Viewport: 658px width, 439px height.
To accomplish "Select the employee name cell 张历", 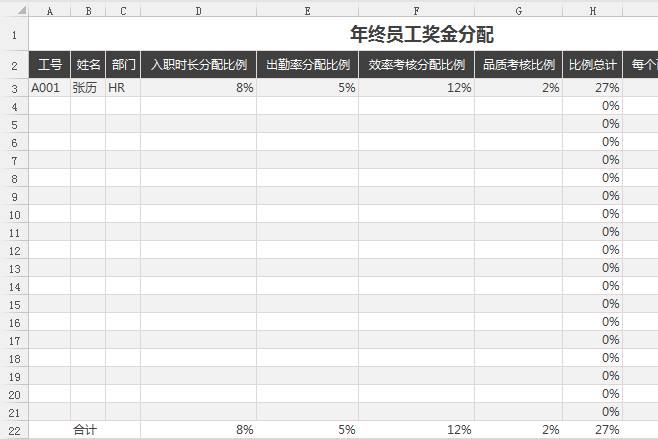I will [x=88, y=88].
